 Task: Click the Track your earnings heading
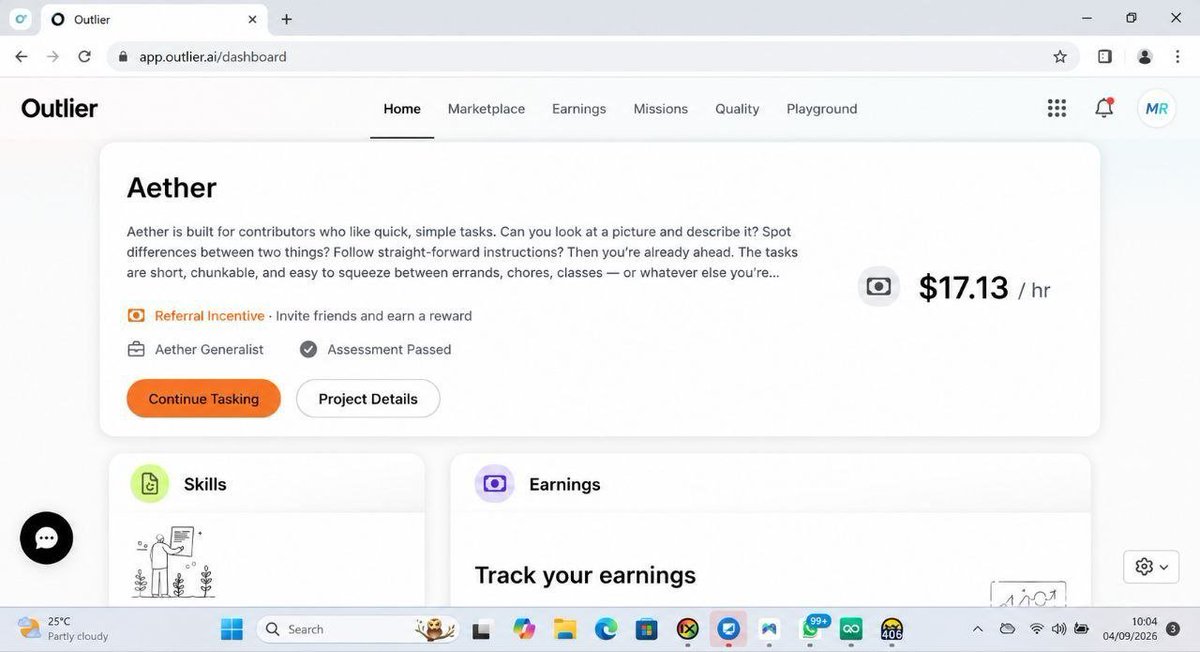[x=585, y=575]
